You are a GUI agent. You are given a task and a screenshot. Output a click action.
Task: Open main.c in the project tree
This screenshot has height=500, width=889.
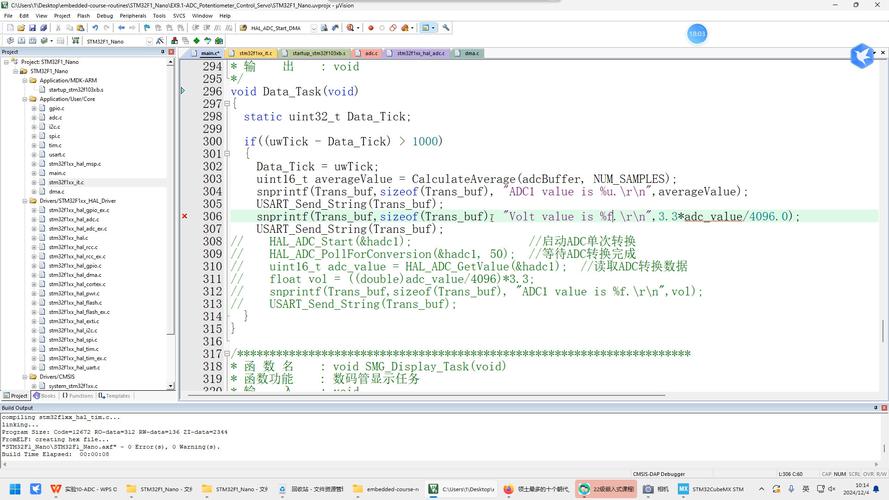(57, 173)
